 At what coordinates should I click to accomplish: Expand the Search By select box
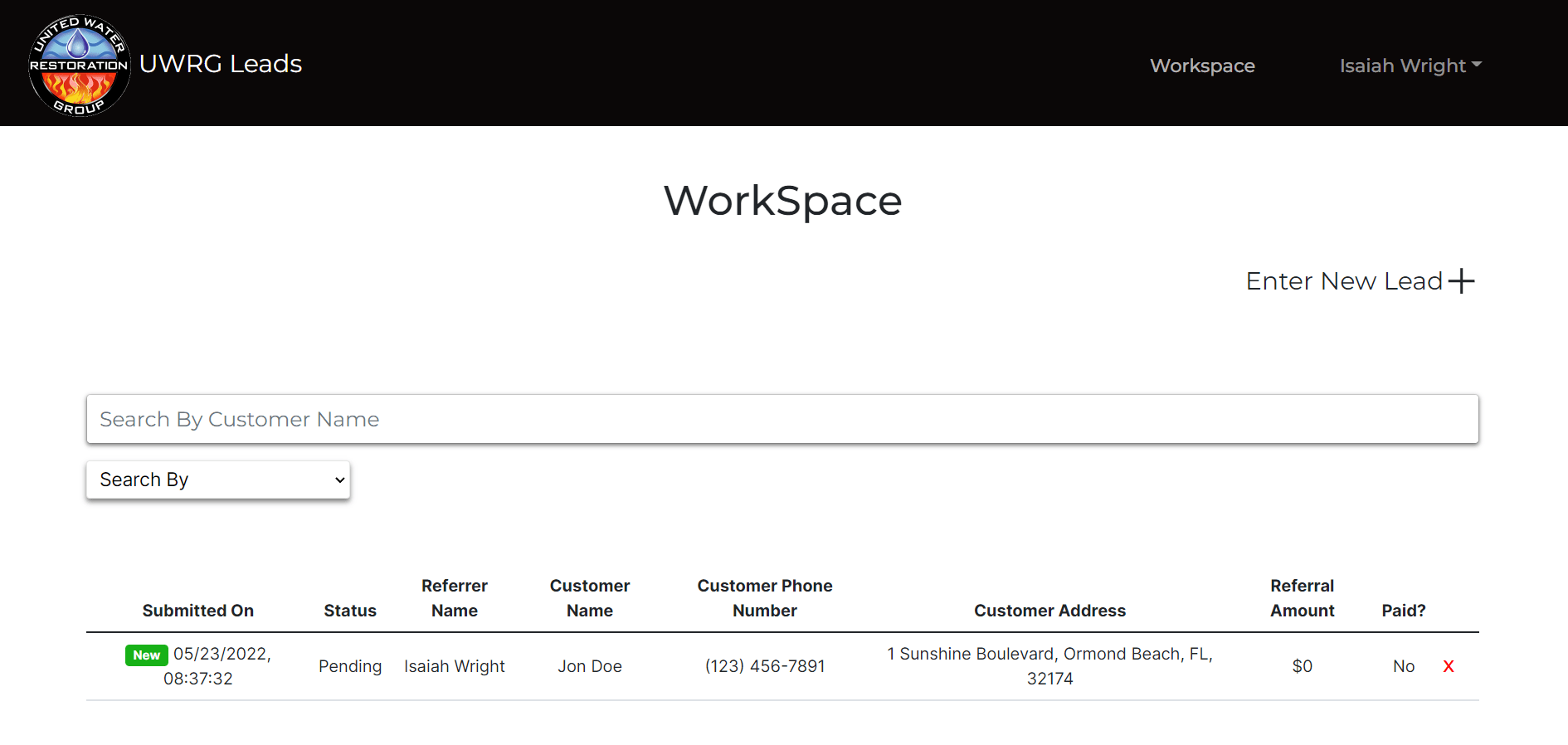218,480
